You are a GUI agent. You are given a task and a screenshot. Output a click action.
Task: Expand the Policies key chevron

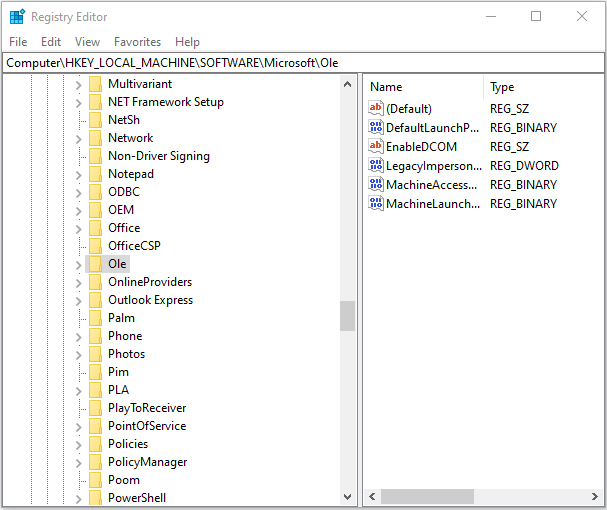pyautogui.click(x=79, y=445)
